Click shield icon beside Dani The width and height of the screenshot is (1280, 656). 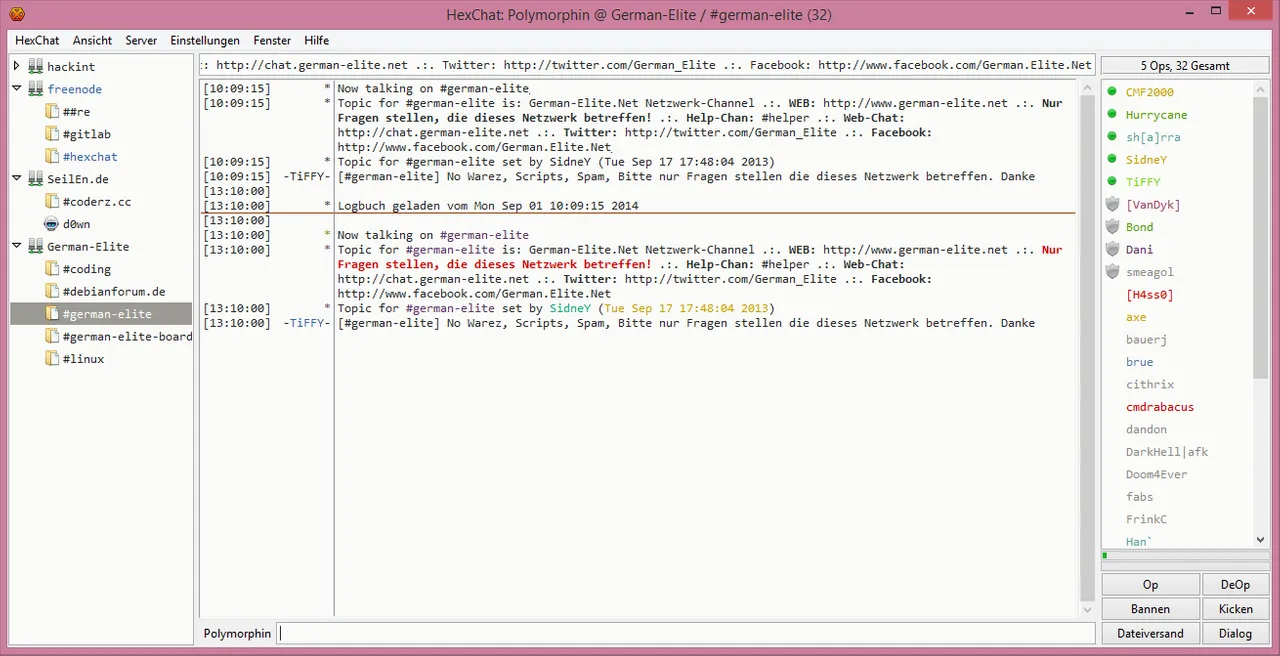pos(1112,249)
